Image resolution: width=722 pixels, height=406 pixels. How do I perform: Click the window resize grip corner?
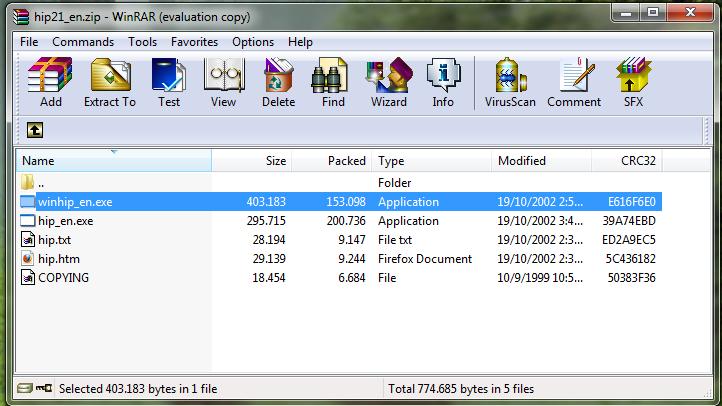click(708, 393)
